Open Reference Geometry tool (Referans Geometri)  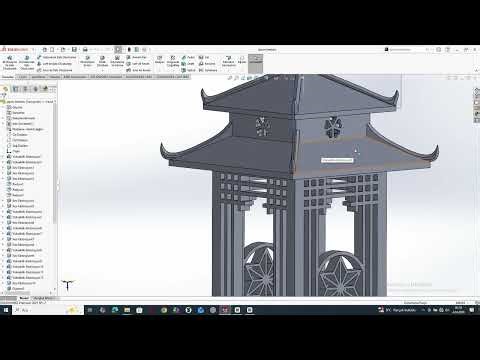pos(228,61)
